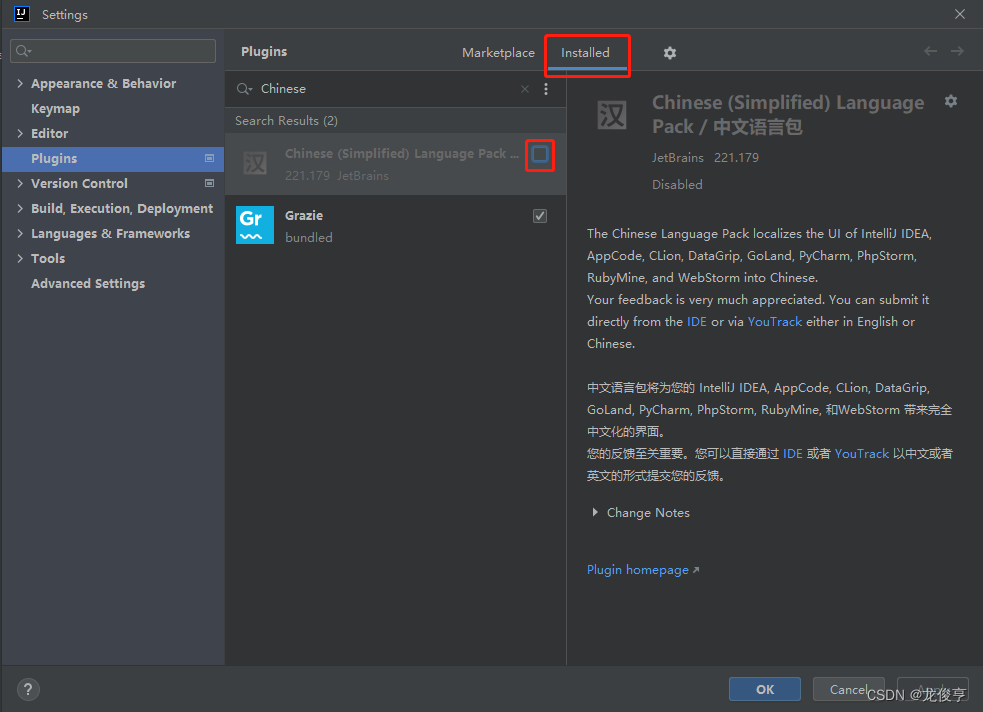Open Advanced Settings page
The width and height of the screenshot is (983, 712).
[x=88, y=283]
